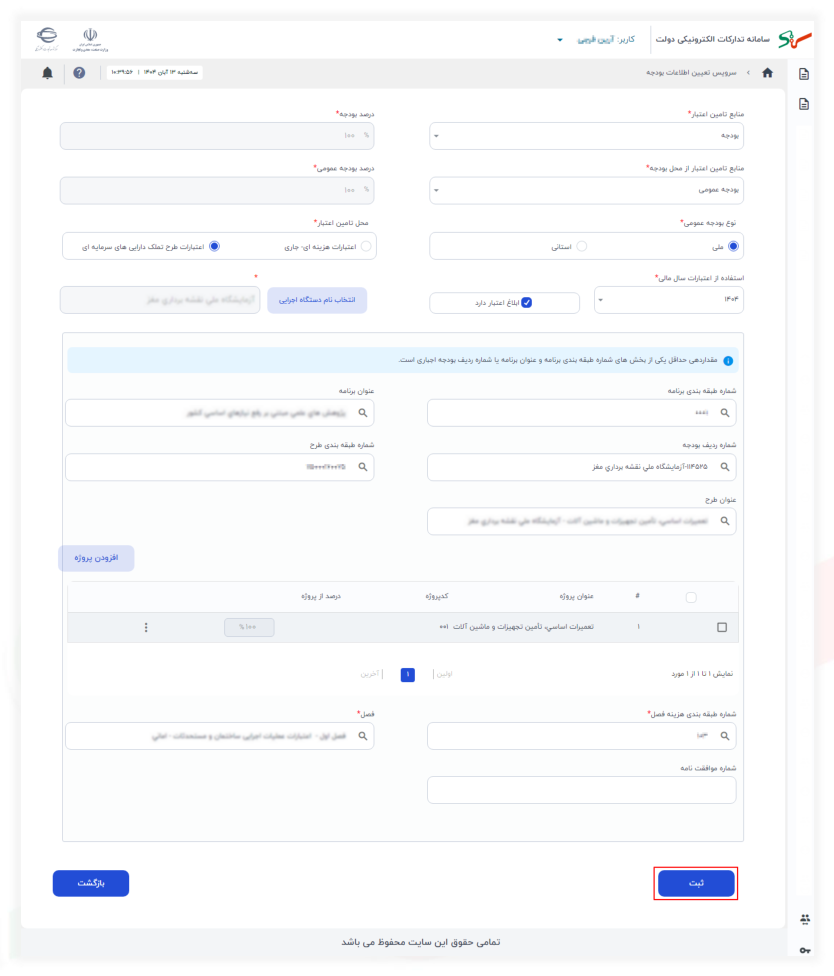Go to page 1 in pagination
The height and width of the screenshot is (976, 834).
(x=408, y=674)
